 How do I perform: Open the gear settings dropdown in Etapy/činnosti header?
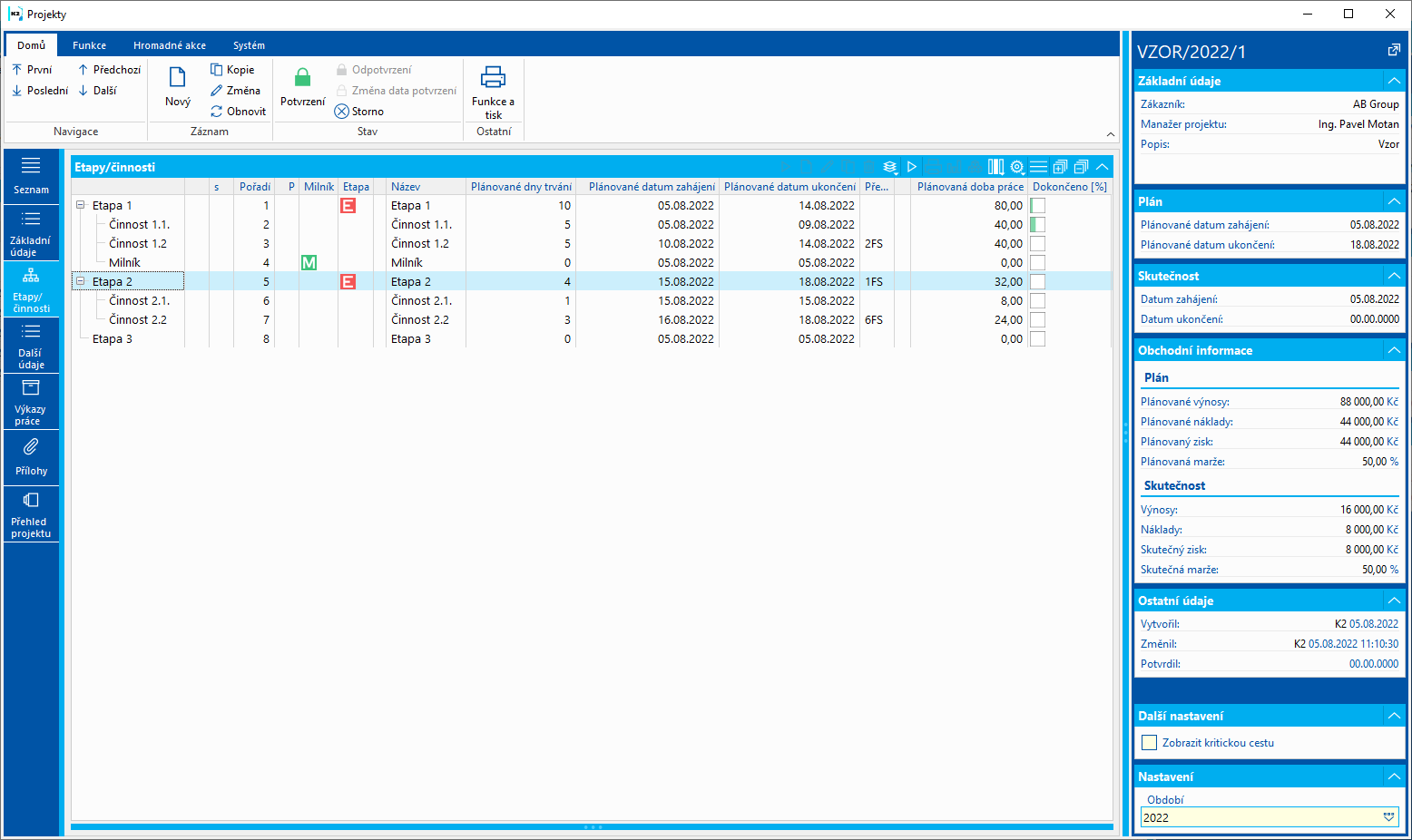[1017, 167]
